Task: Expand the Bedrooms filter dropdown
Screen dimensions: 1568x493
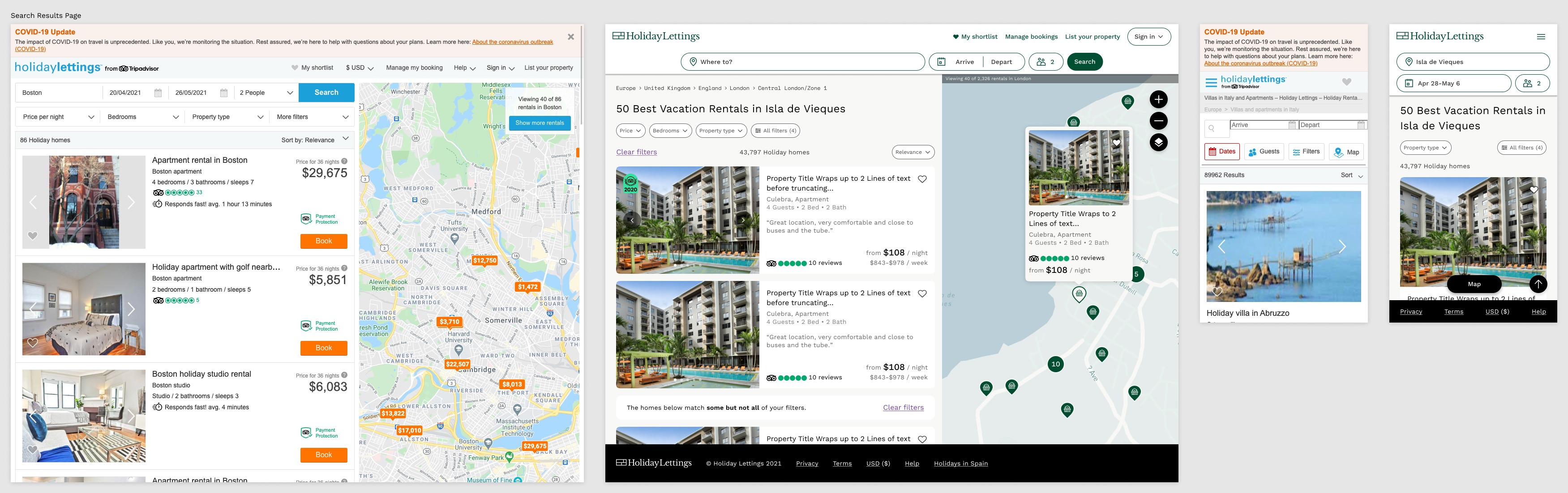Action: pyautogui.click(x=142, y=116)
